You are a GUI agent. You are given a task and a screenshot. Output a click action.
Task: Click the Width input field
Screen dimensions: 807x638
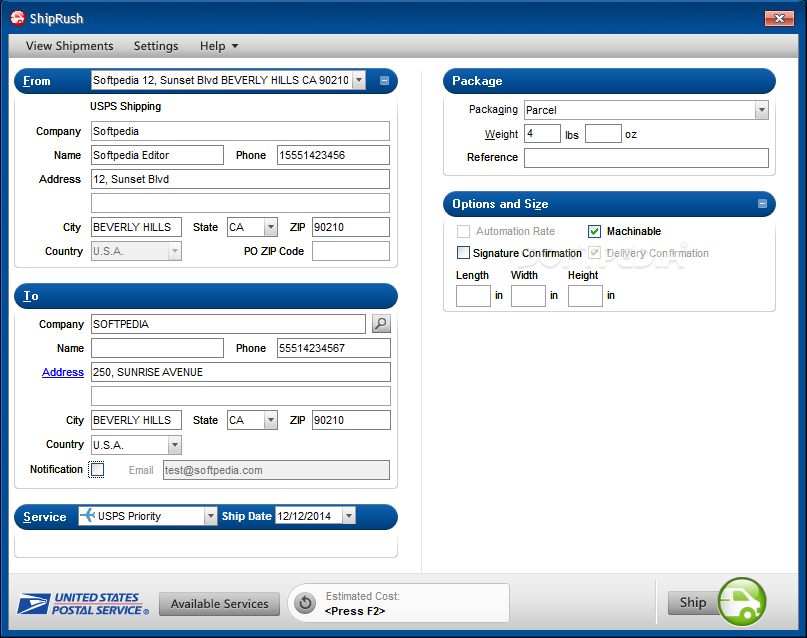point(528,296)
